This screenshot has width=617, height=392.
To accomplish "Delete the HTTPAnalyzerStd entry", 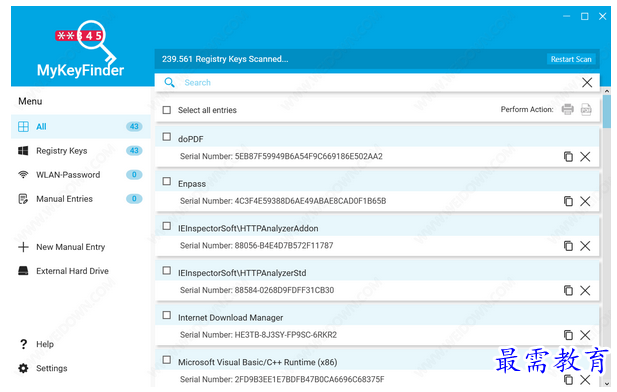I will pos(585,290).
